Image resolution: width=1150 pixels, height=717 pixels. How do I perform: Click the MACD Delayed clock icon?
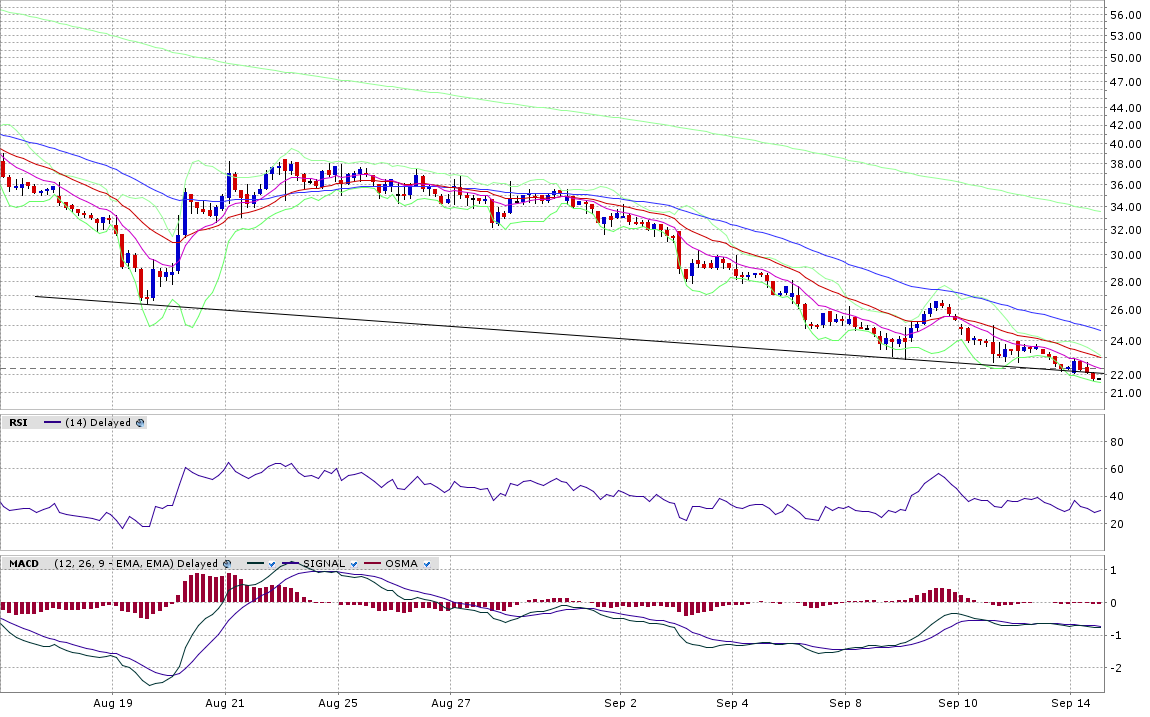(227, 564)
